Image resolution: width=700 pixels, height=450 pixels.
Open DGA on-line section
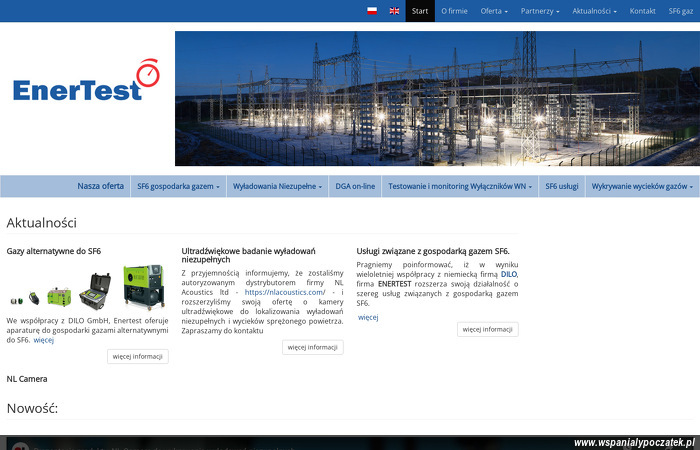(355, 186)
